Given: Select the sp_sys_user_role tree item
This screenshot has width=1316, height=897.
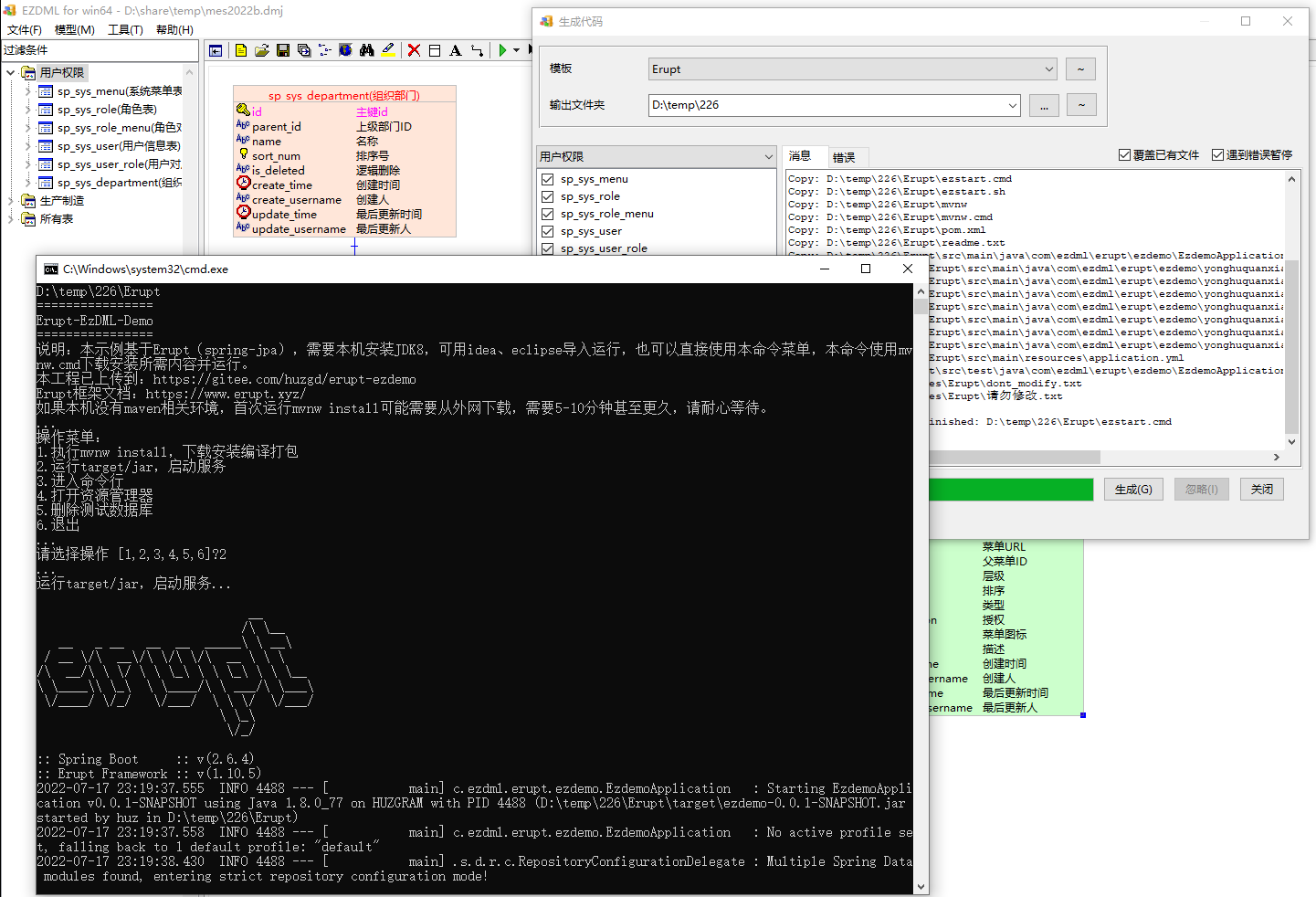Looking at the screenshot, I should pos(119,164).
